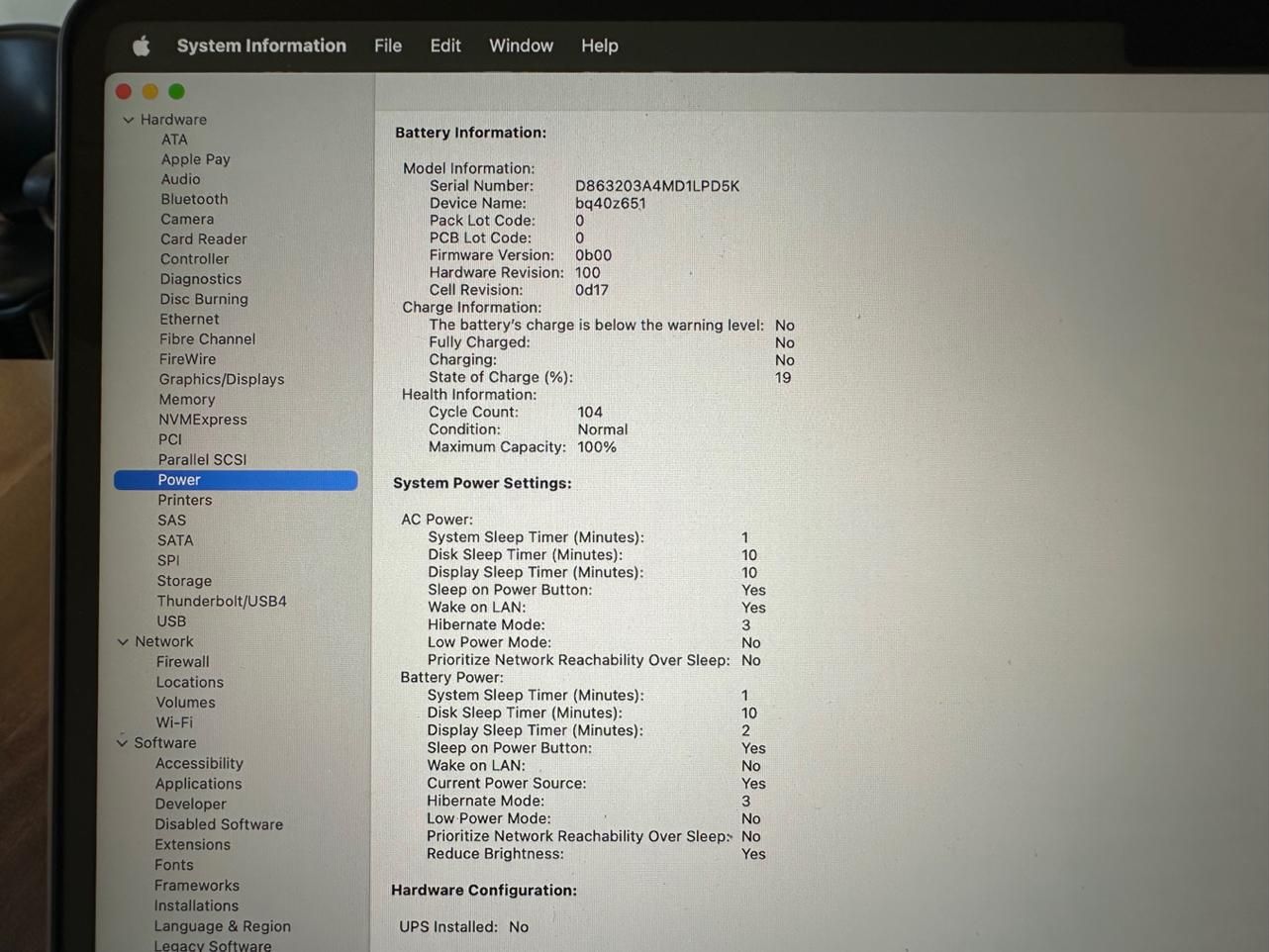
Task: Select Wi-Fi under Network
Action: [174, 722]
